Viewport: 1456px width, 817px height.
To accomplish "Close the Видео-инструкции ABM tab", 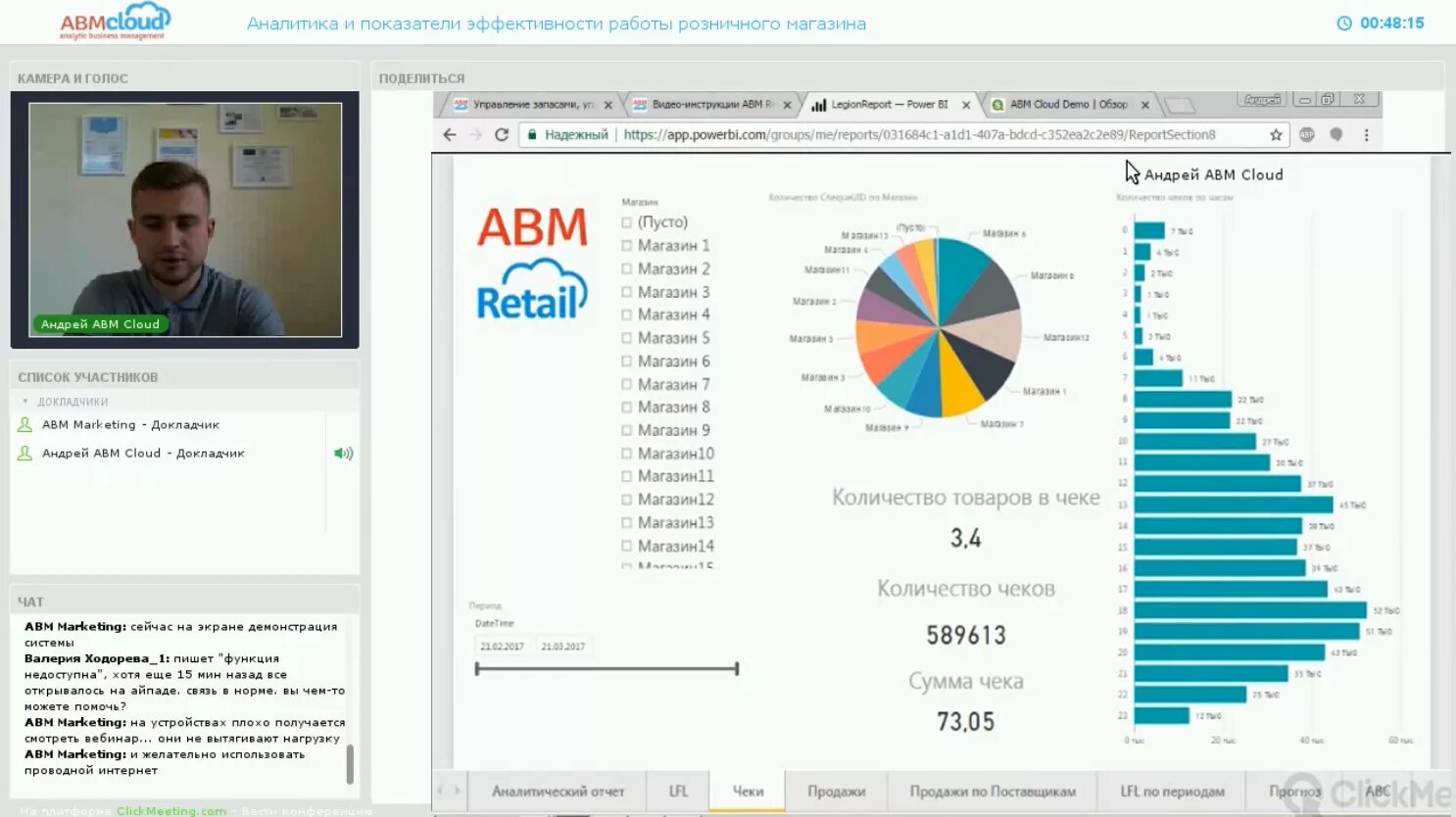I will pyautogui.click(x=787, y=105).
